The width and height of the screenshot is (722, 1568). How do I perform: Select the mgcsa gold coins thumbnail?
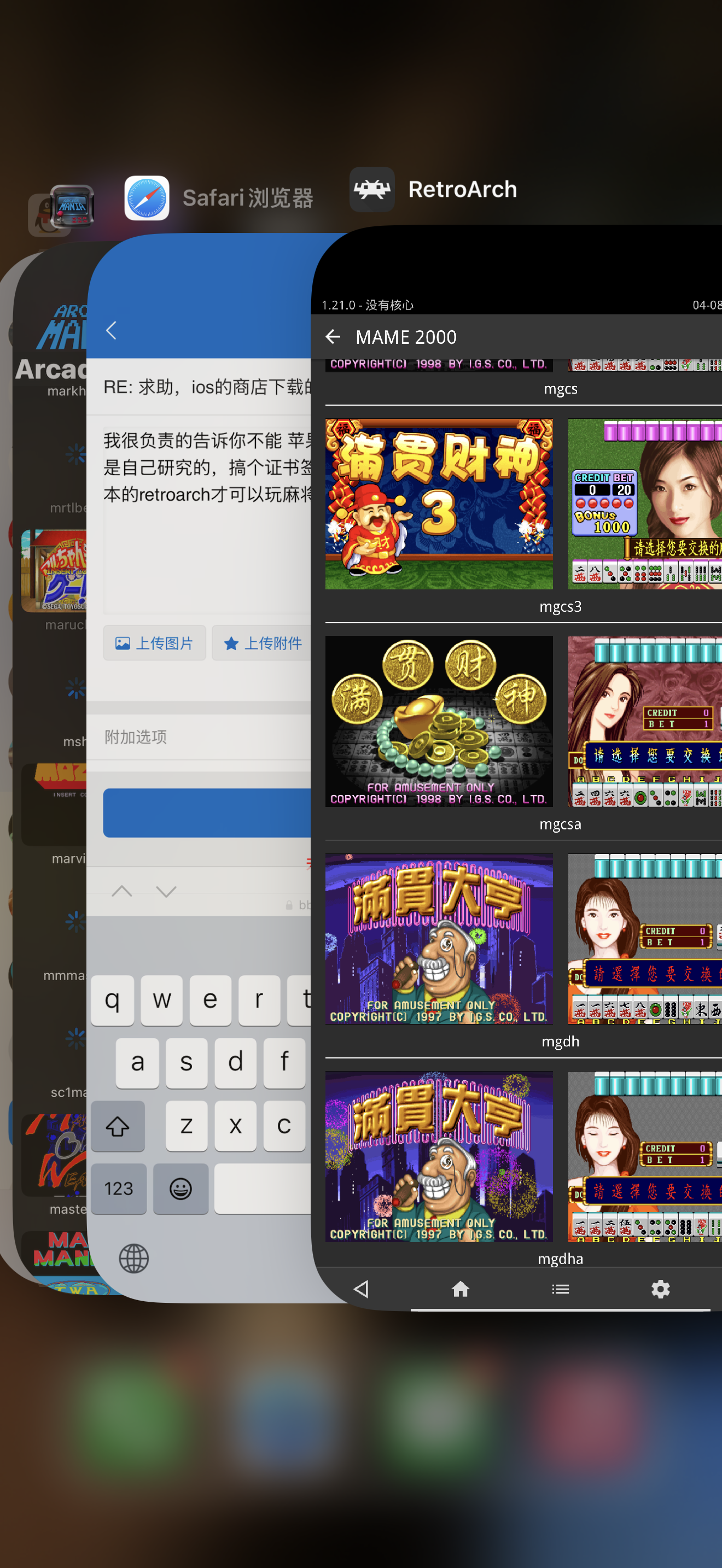point(439,721)
